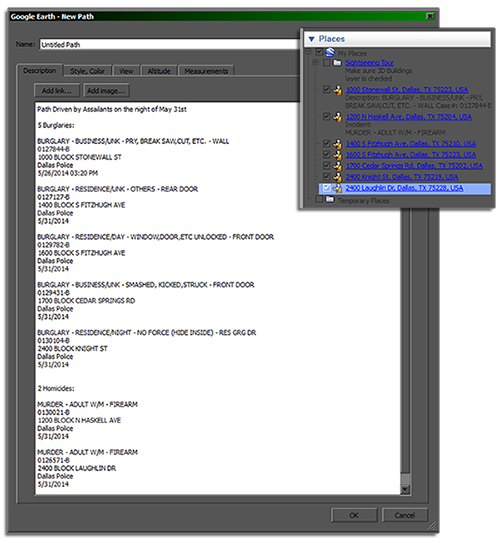Collapse the My Places tree node

point(309,52)
